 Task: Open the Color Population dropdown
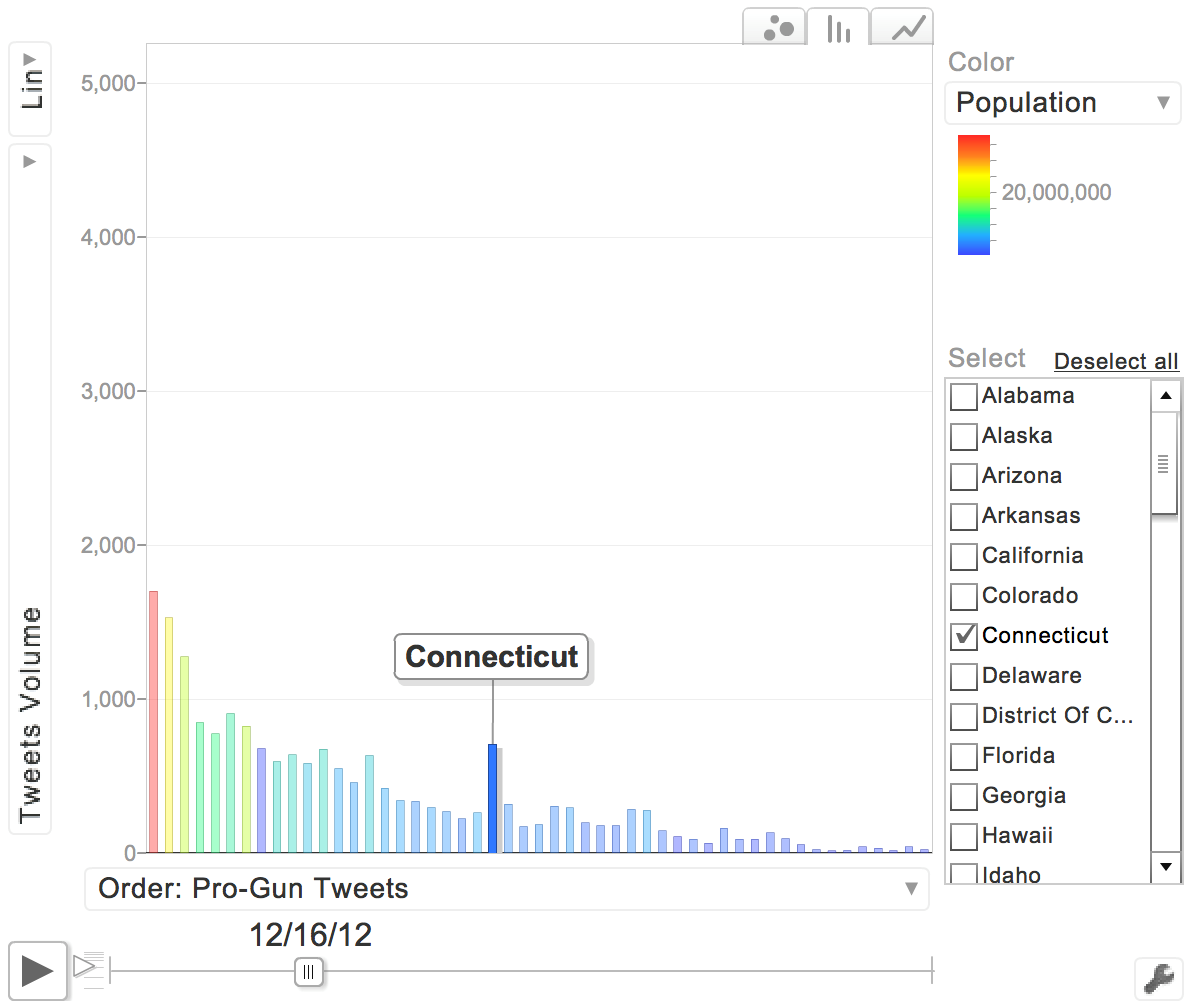(1062, 103)
